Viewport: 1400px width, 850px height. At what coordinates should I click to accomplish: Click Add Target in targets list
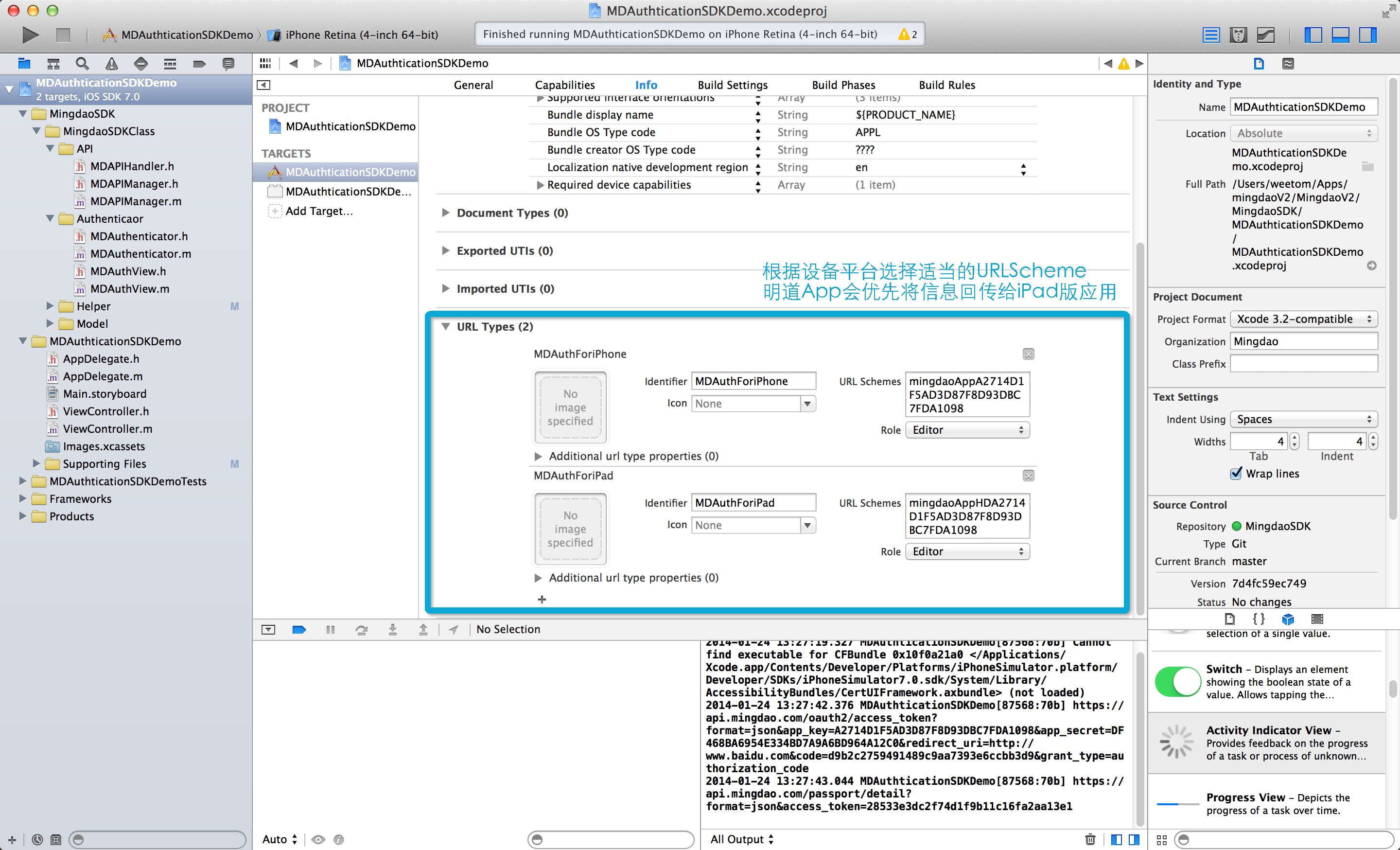[x=319, y=211]
